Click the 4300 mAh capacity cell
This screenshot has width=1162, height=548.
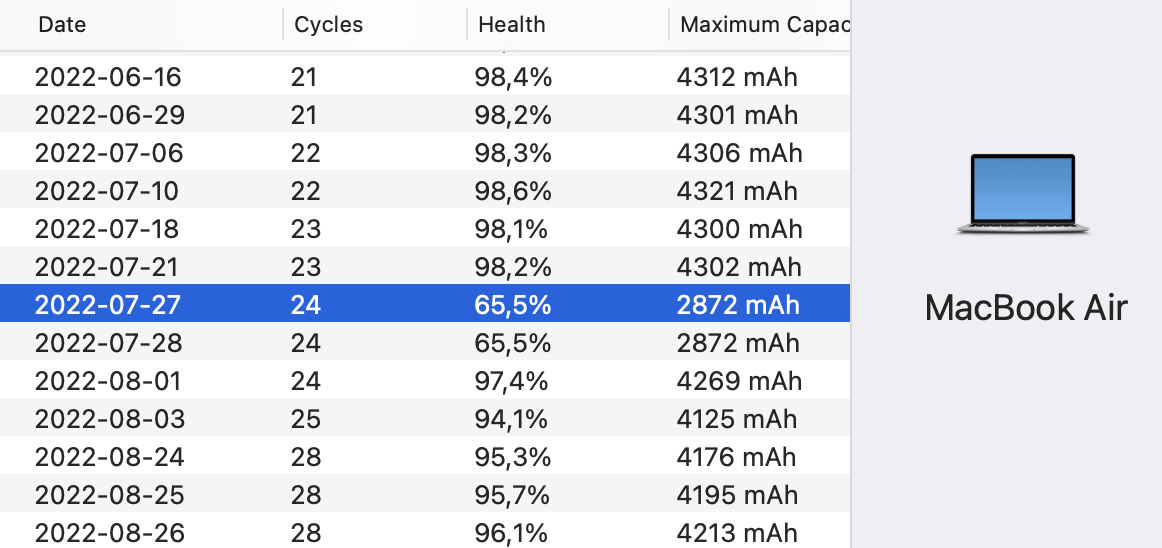pyautogui.click(x=739, y=229)
